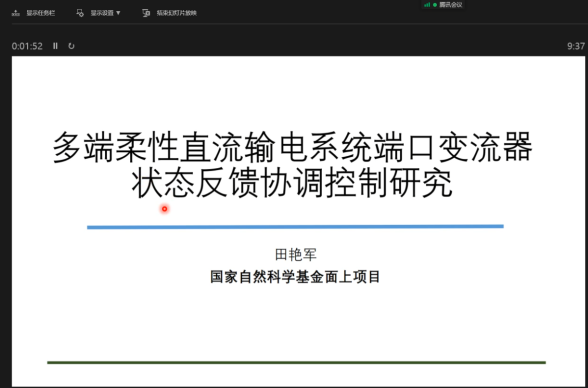Viewport: 588px width, 388px height.
Task: Pause the presentation timer
Action: (x=55, y=46)
